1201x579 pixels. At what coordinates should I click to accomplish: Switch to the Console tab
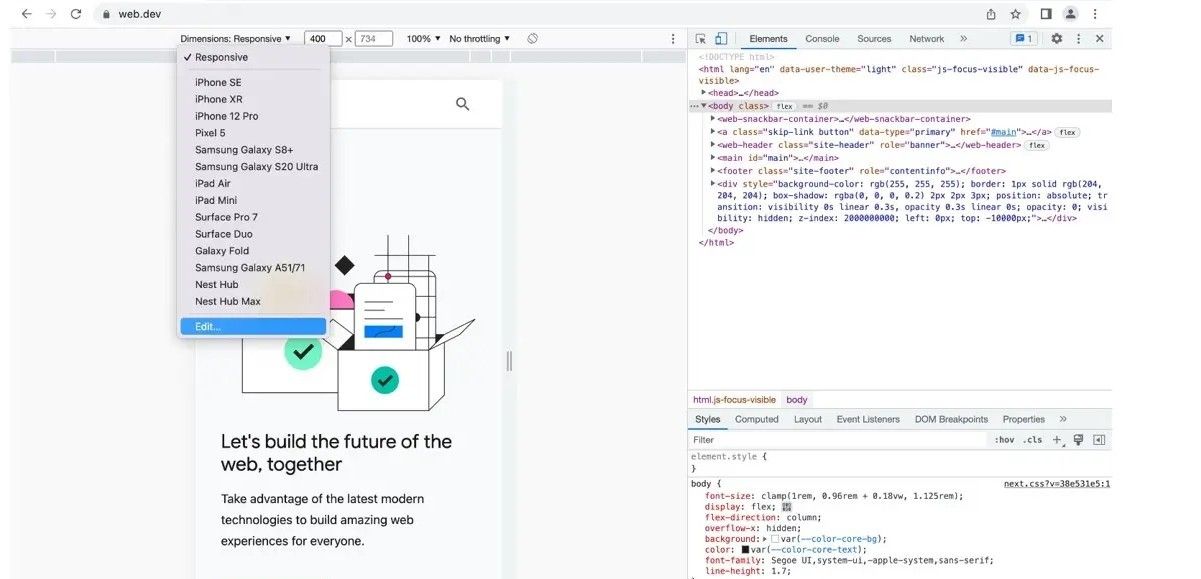click(x=822, y=39)
